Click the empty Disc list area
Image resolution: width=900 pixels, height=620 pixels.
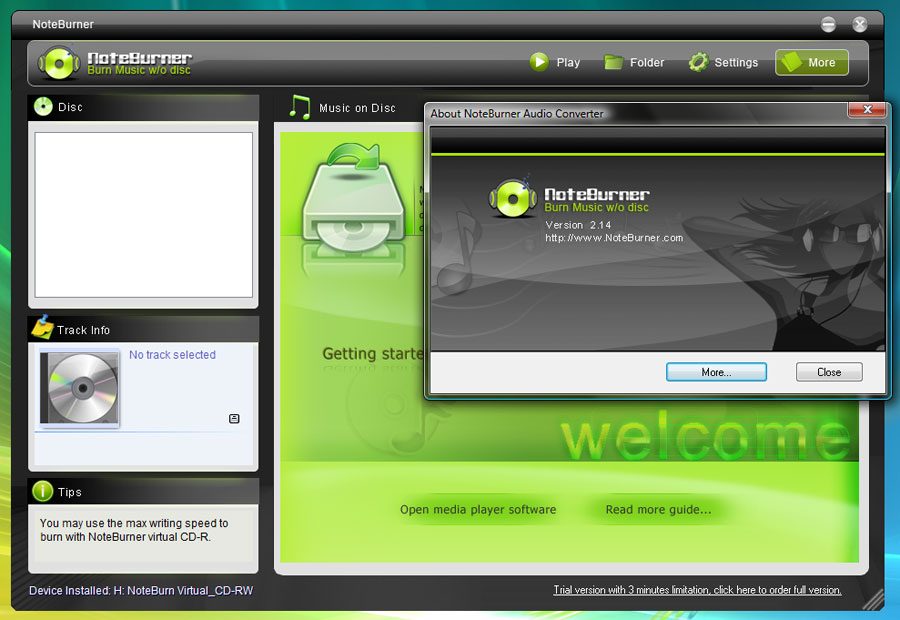coord(143,215)
